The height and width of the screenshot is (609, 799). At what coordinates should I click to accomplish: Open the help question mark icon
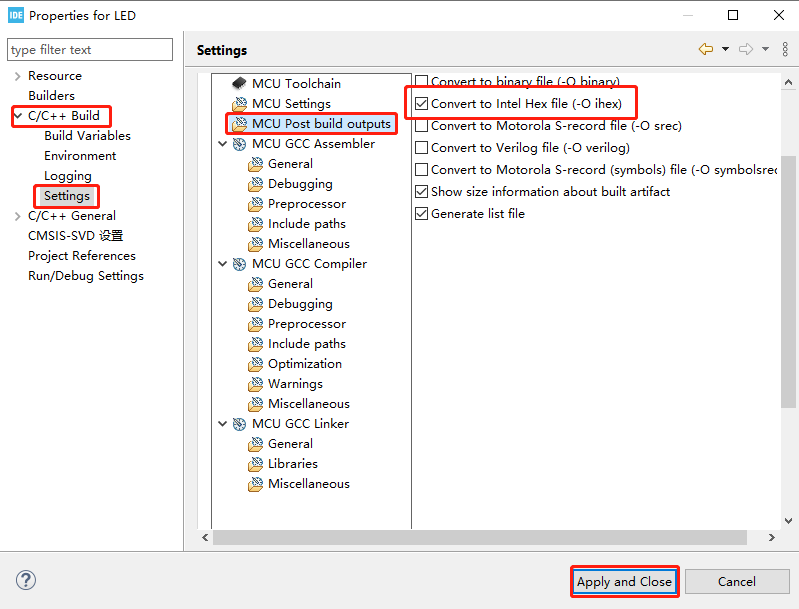click(x=26, y=581)
